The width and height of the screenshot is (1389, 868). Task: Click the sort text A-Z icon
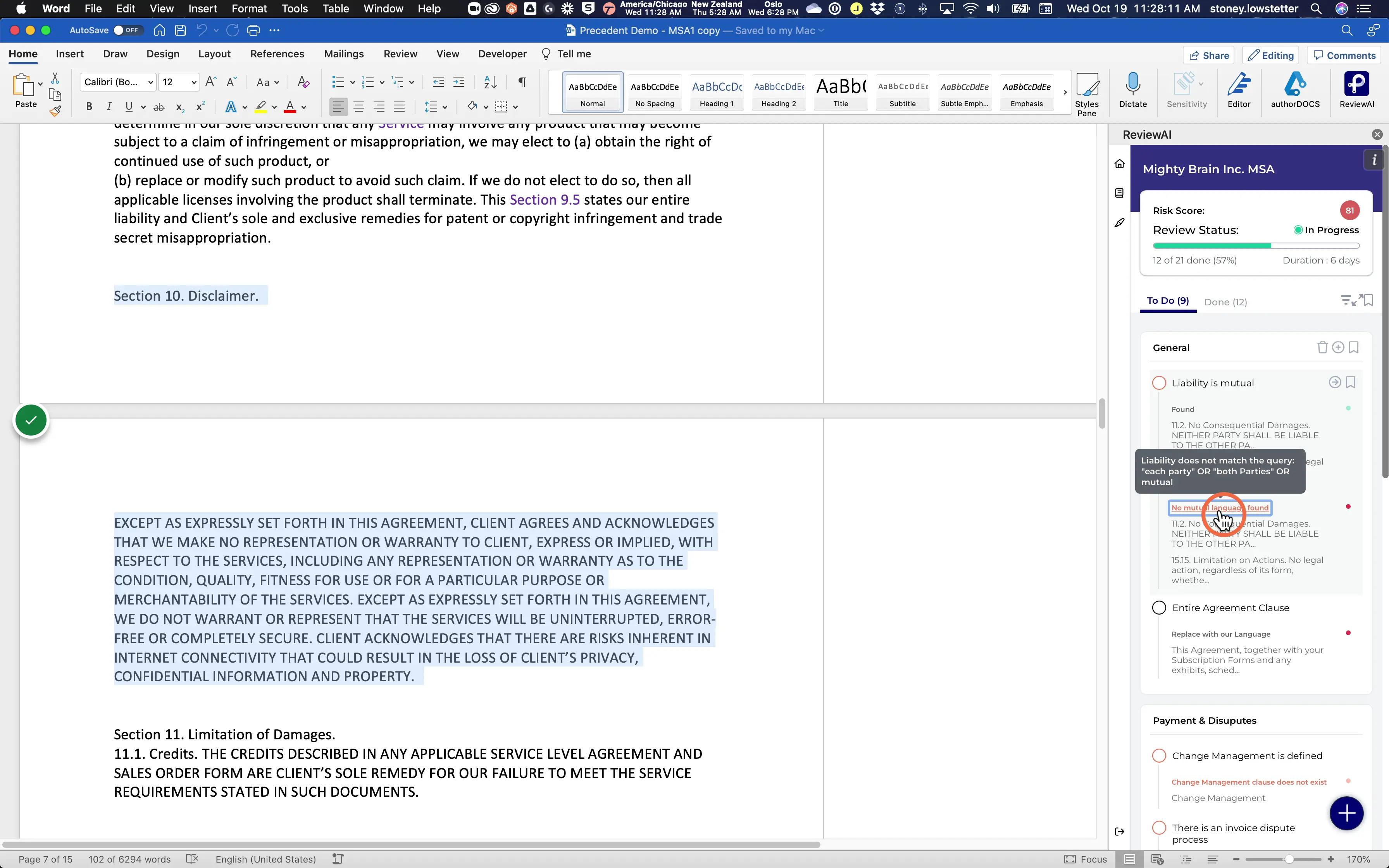[489, 82]
